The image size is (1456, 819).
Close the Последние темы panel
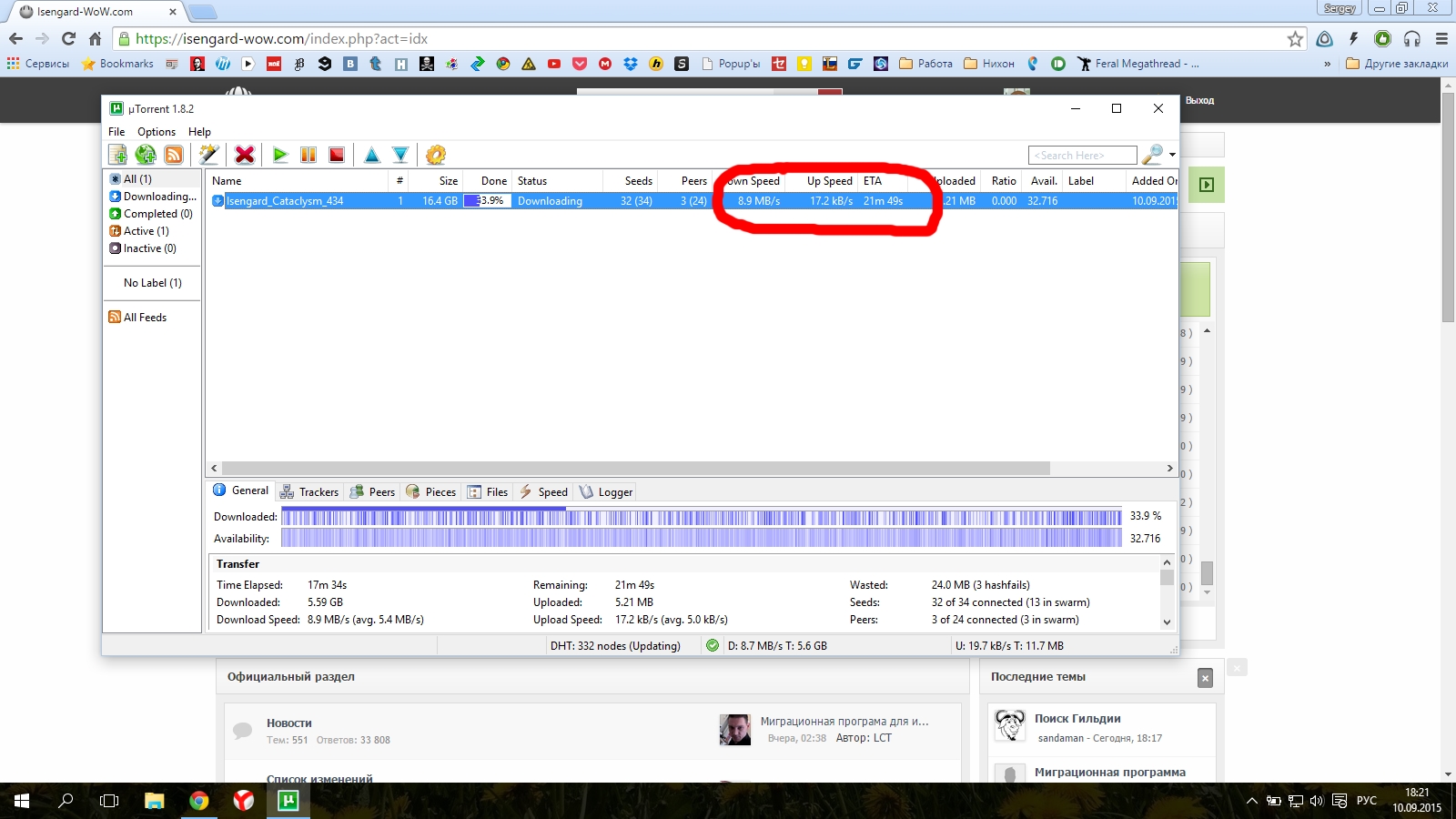(x=1205, y=678)
